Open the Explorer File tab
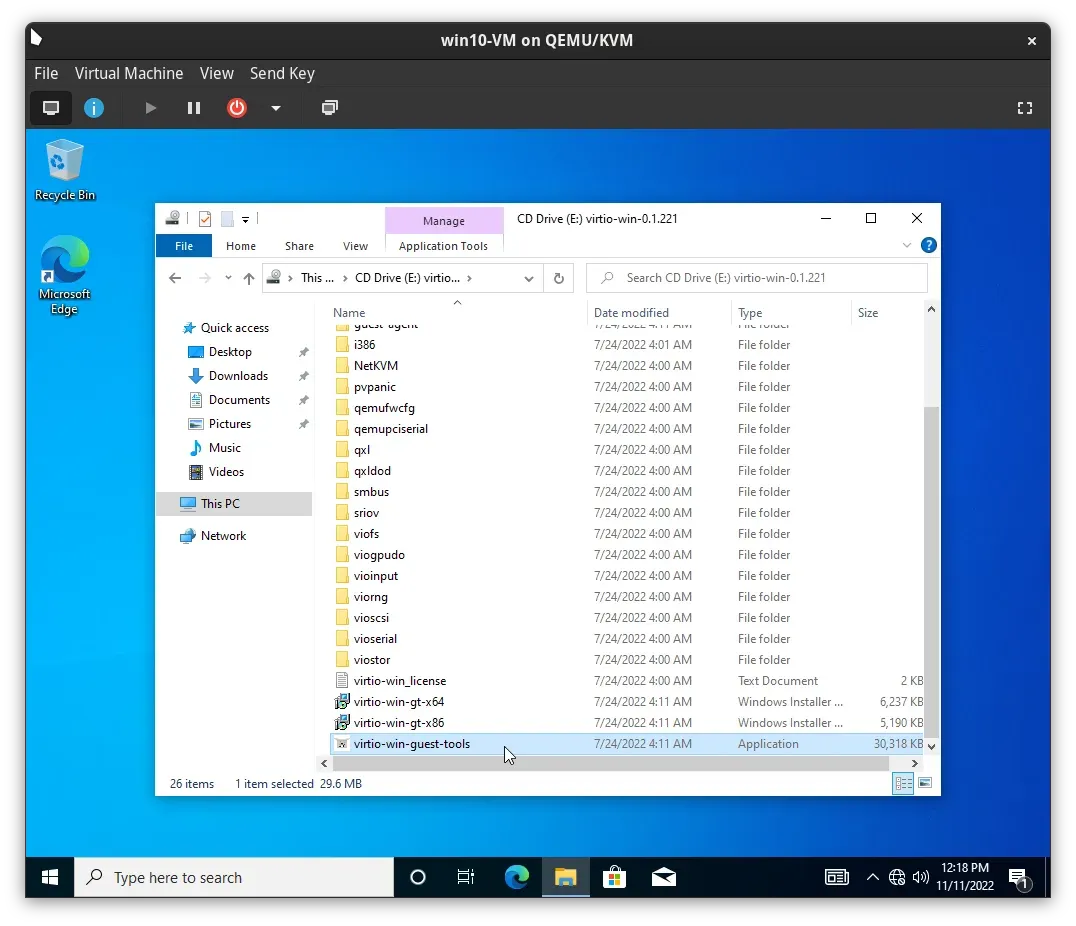The image size is (1076, 926). [x=183, y=246]
